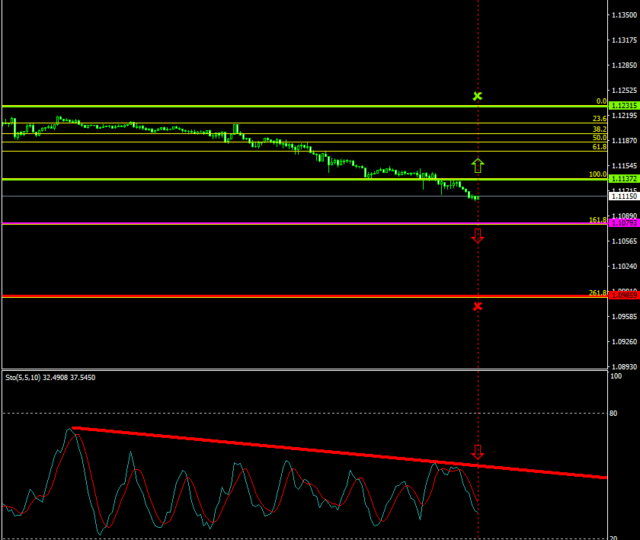
Task: Select the Fibonacci 23.6 level label
Action: point(599,119)
